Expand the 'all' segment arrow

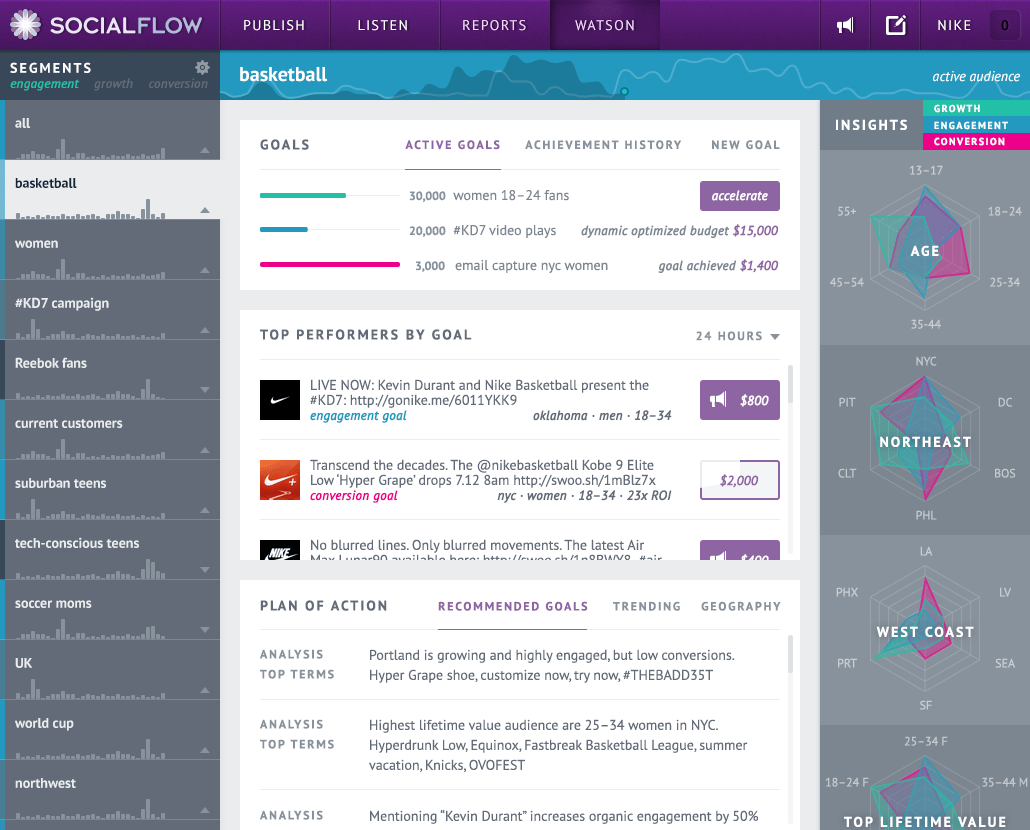coord(205,150)
